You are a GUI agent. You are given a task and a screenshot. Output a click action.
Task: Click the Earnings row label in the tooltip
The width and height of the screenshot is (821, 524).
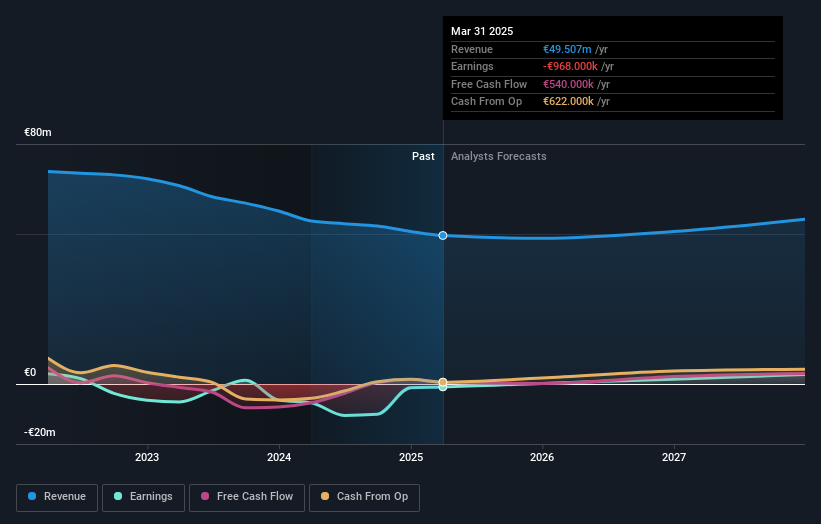[472, 66]
